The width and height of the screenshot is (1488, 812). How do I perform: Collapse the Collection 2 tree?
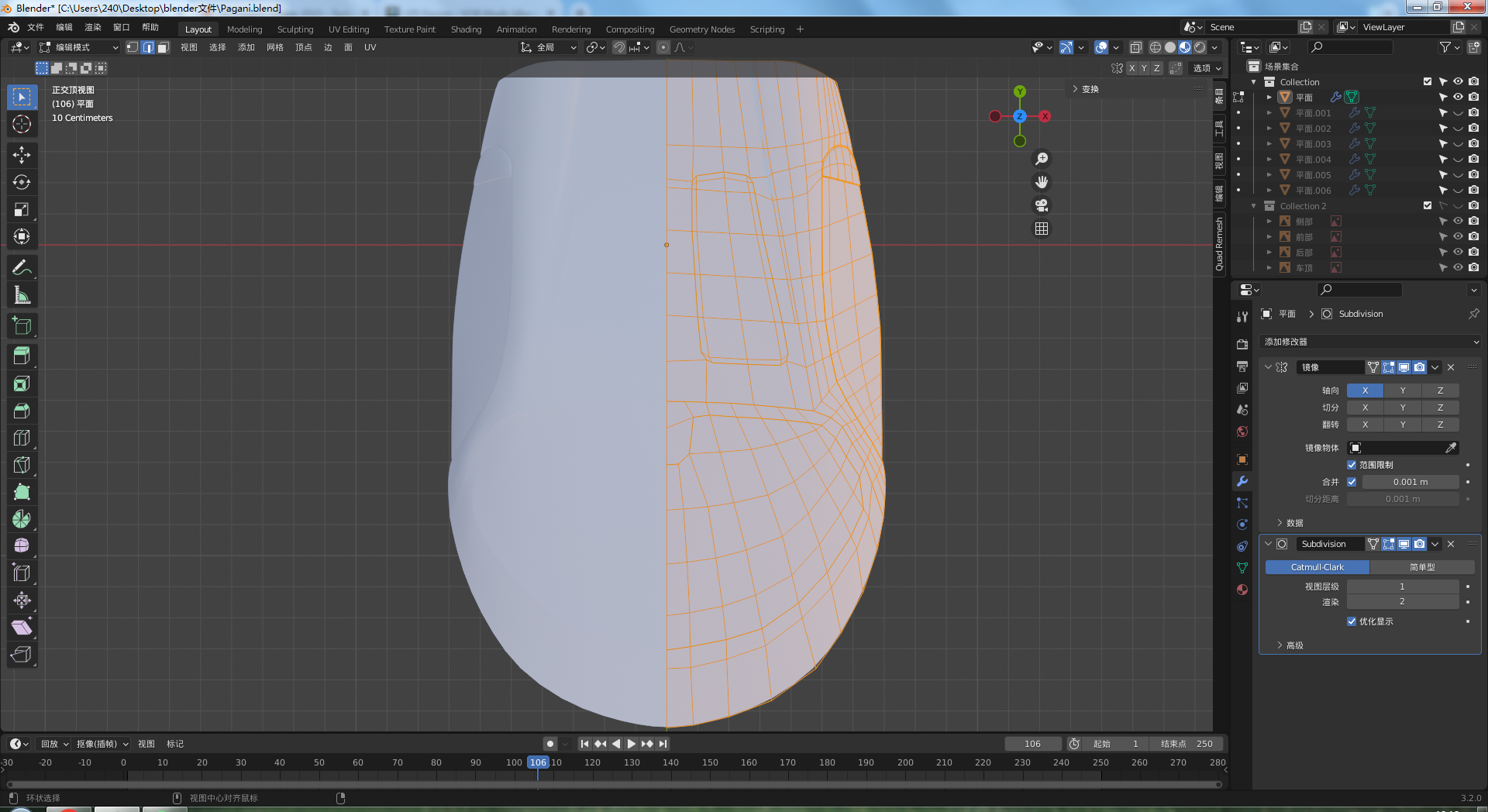(1254, 206)
